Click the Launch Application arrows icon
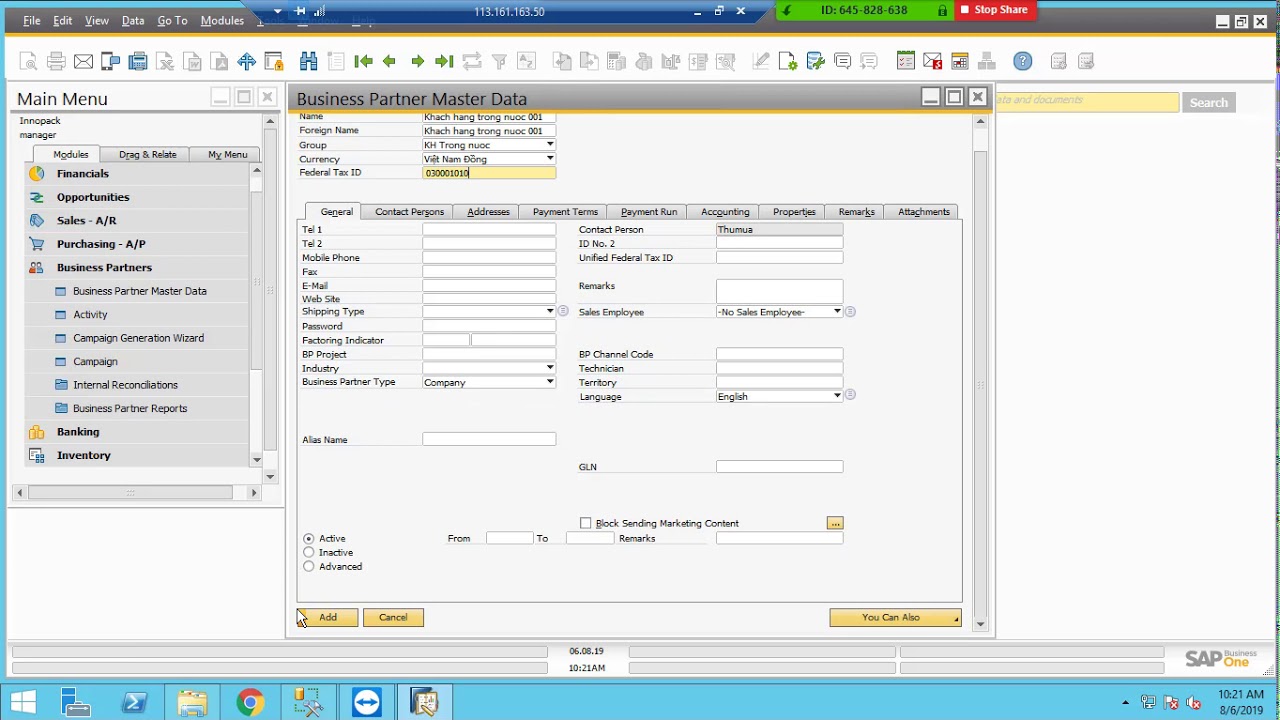 coord(247,62)
